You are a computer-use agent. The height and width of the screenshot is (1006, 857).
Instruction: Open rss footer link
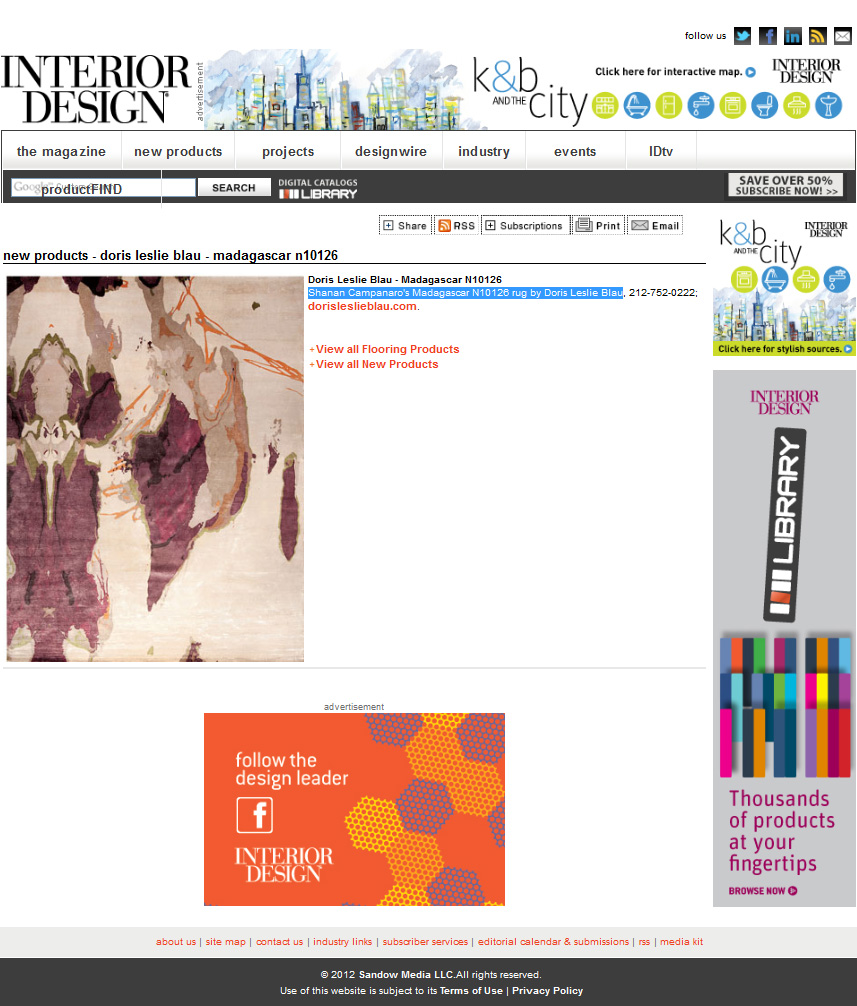pyautogui.click(x=644, y=942)
